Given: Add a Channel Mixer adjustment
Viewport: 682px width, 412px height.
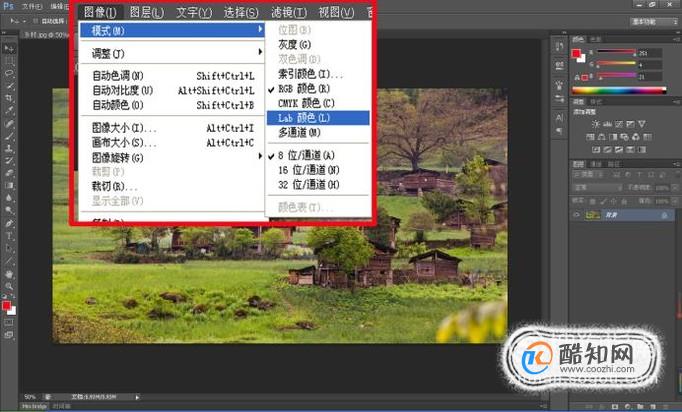Looking at the screenshot, I should 636,137.
